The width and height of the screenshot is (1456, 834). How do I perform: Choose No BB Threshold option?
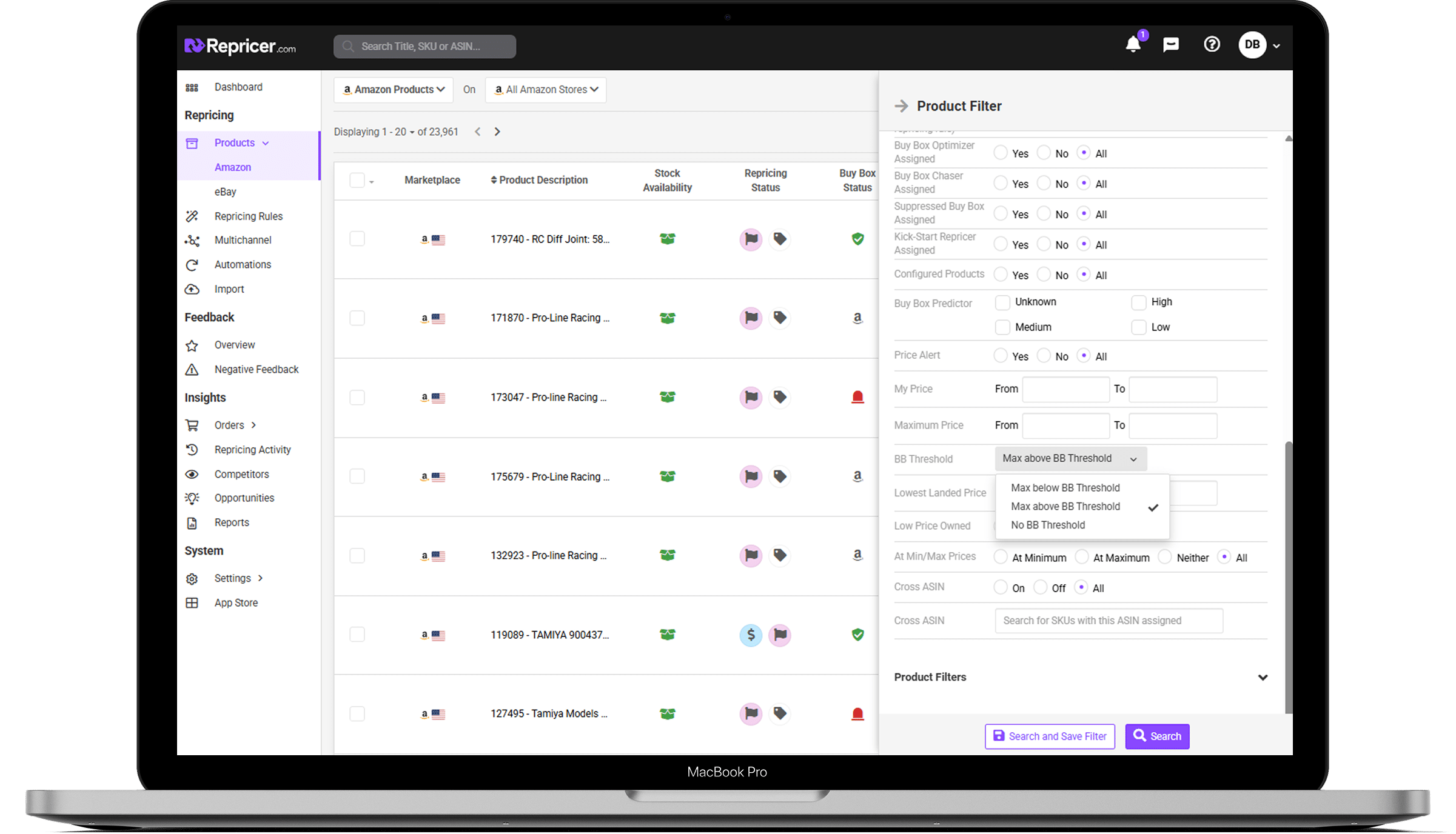[1048, 525]
